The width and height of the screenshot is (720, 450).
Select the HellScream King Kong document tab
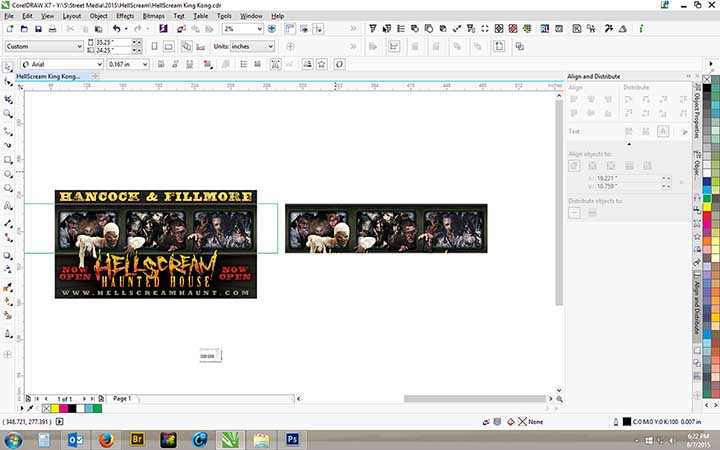[48, 76]
